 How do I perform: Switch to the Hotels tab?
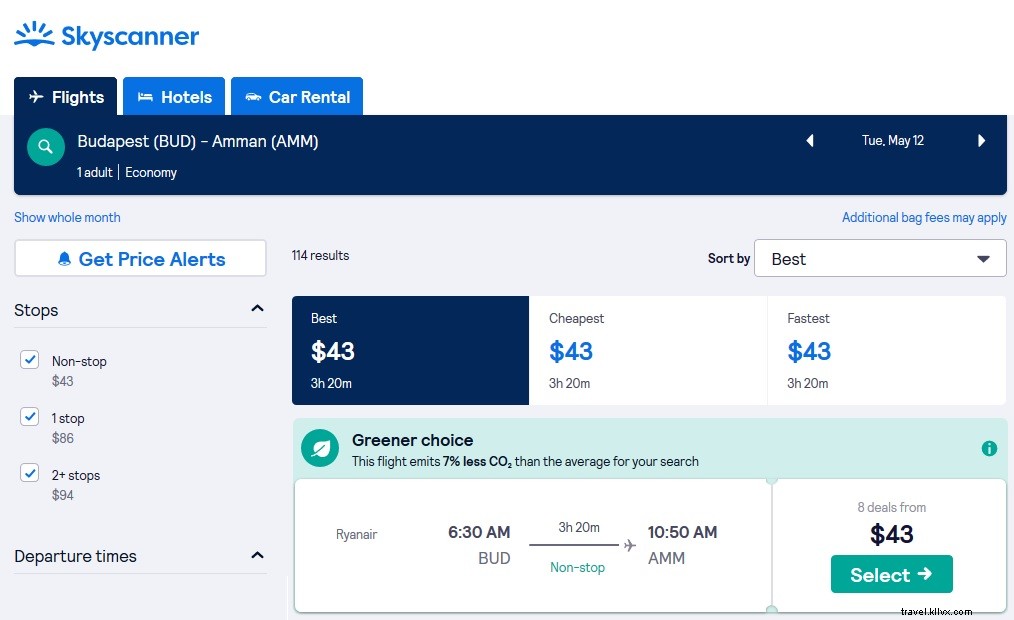(174, 97)
